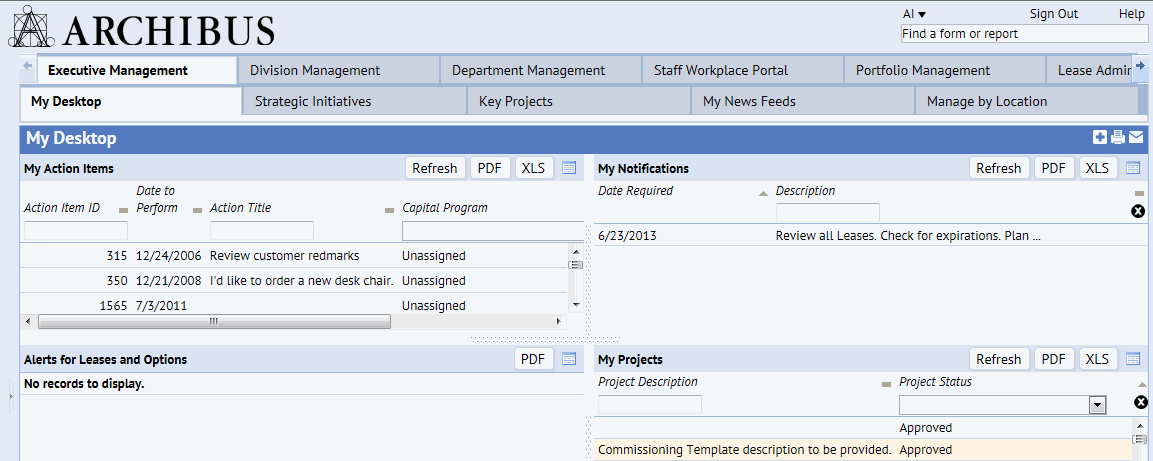Sort Project Status column arrow

tap(1141, 385)
